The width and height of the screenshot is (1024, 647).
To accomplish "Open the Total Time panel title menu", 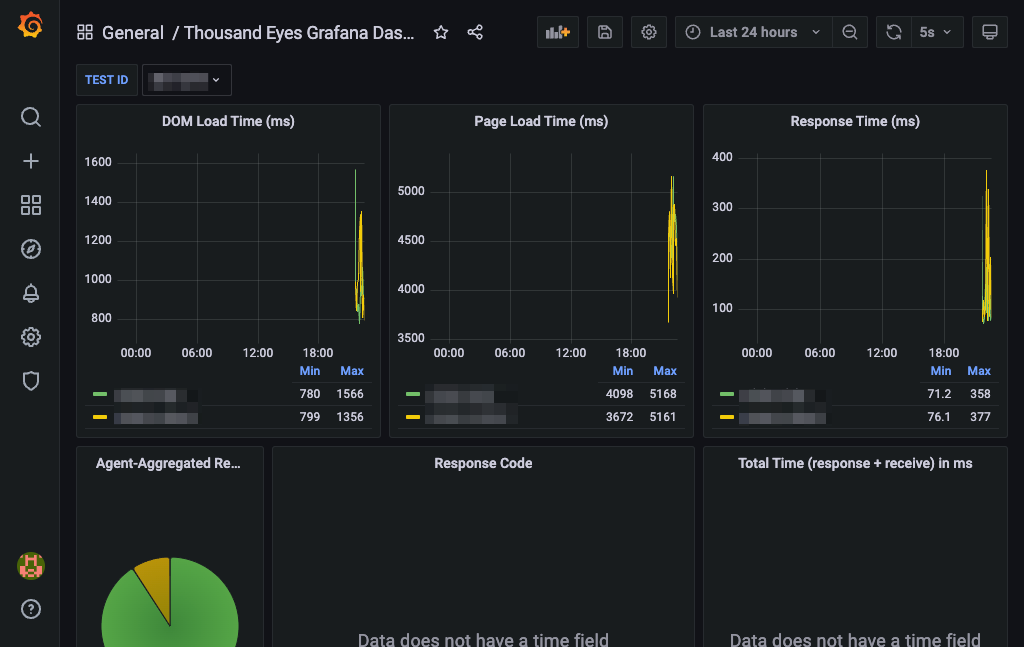I will pos(855,463).
